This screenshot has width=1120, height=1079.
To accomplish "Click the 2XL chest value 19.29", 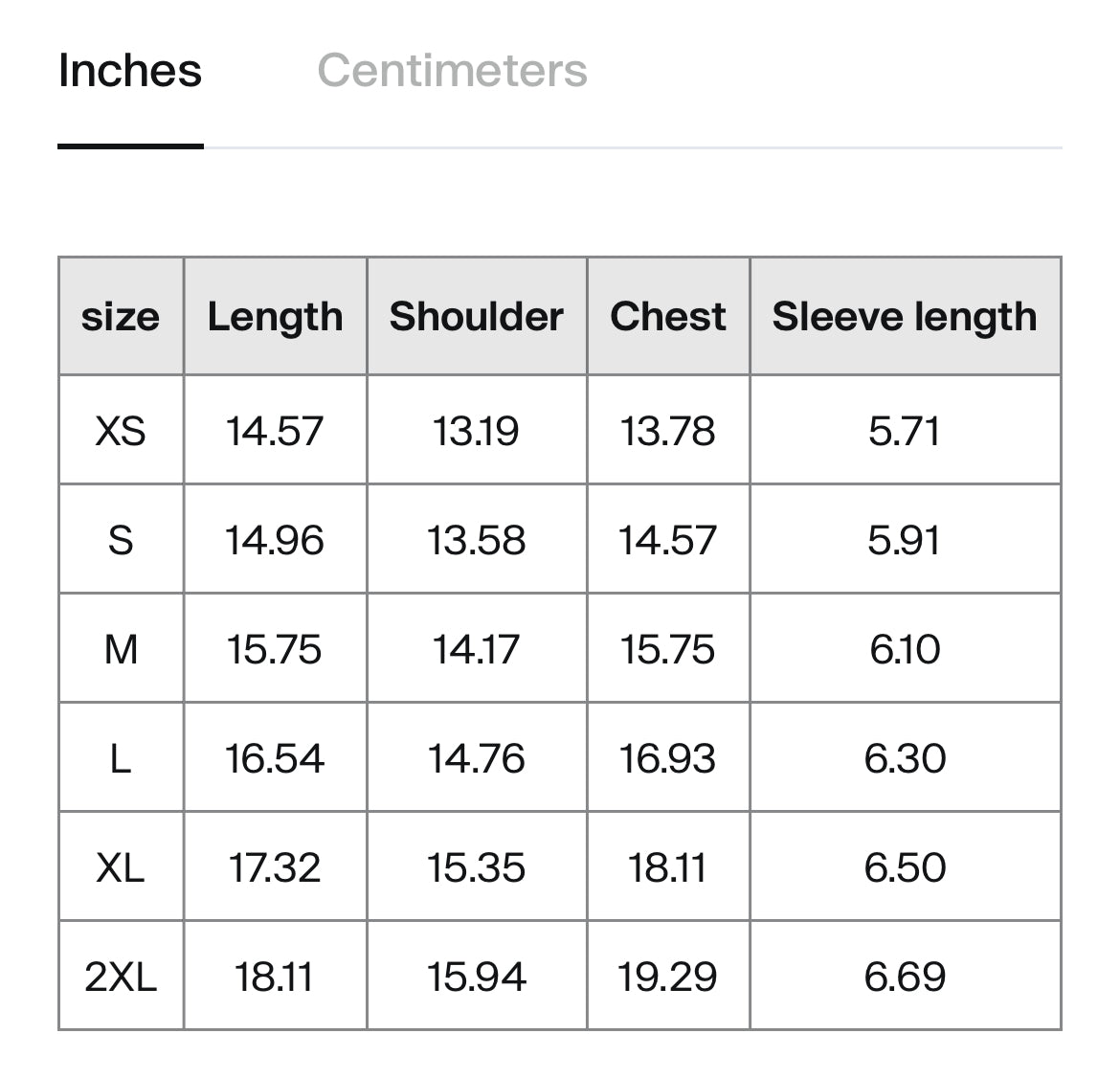I will 668,977.
